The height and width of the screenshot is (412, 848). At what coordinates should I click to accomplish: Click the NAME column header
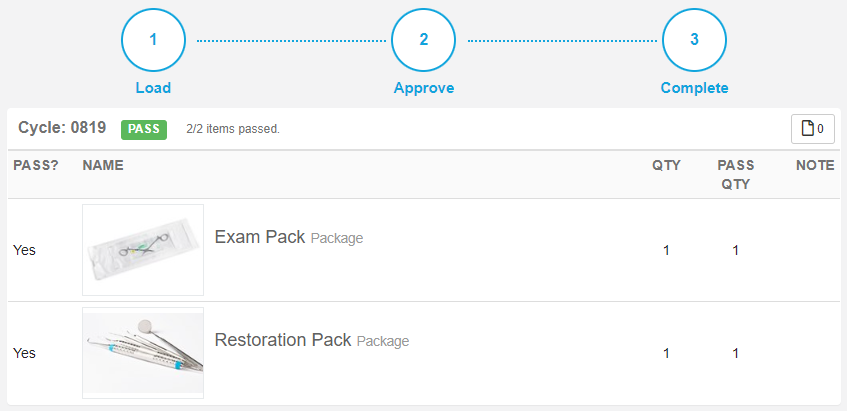click(x=103, y=165)
